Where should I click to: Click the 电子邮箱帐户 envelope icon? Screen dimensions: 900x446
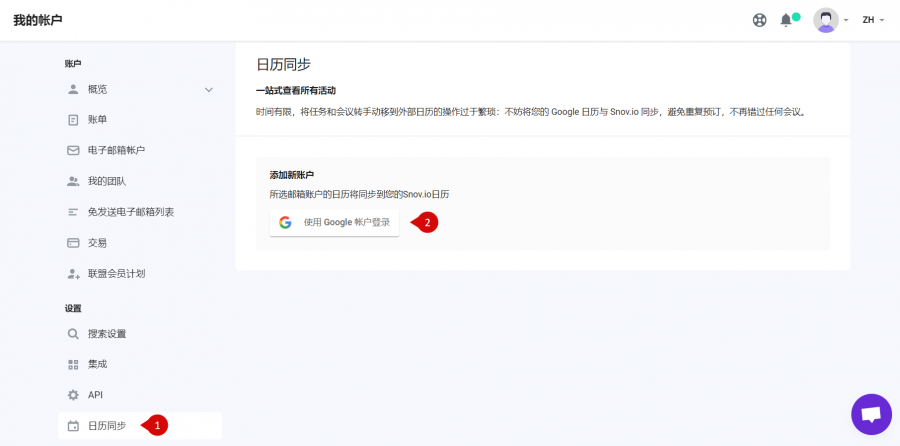point(73,150)
